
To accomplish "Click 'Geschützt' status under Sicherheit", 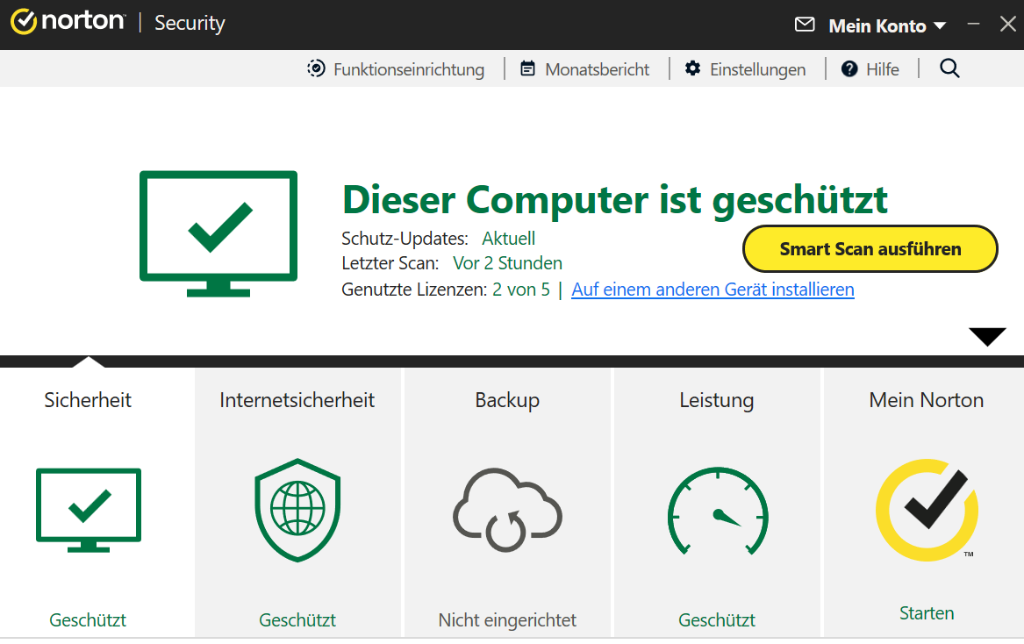I will pos(88,620).
